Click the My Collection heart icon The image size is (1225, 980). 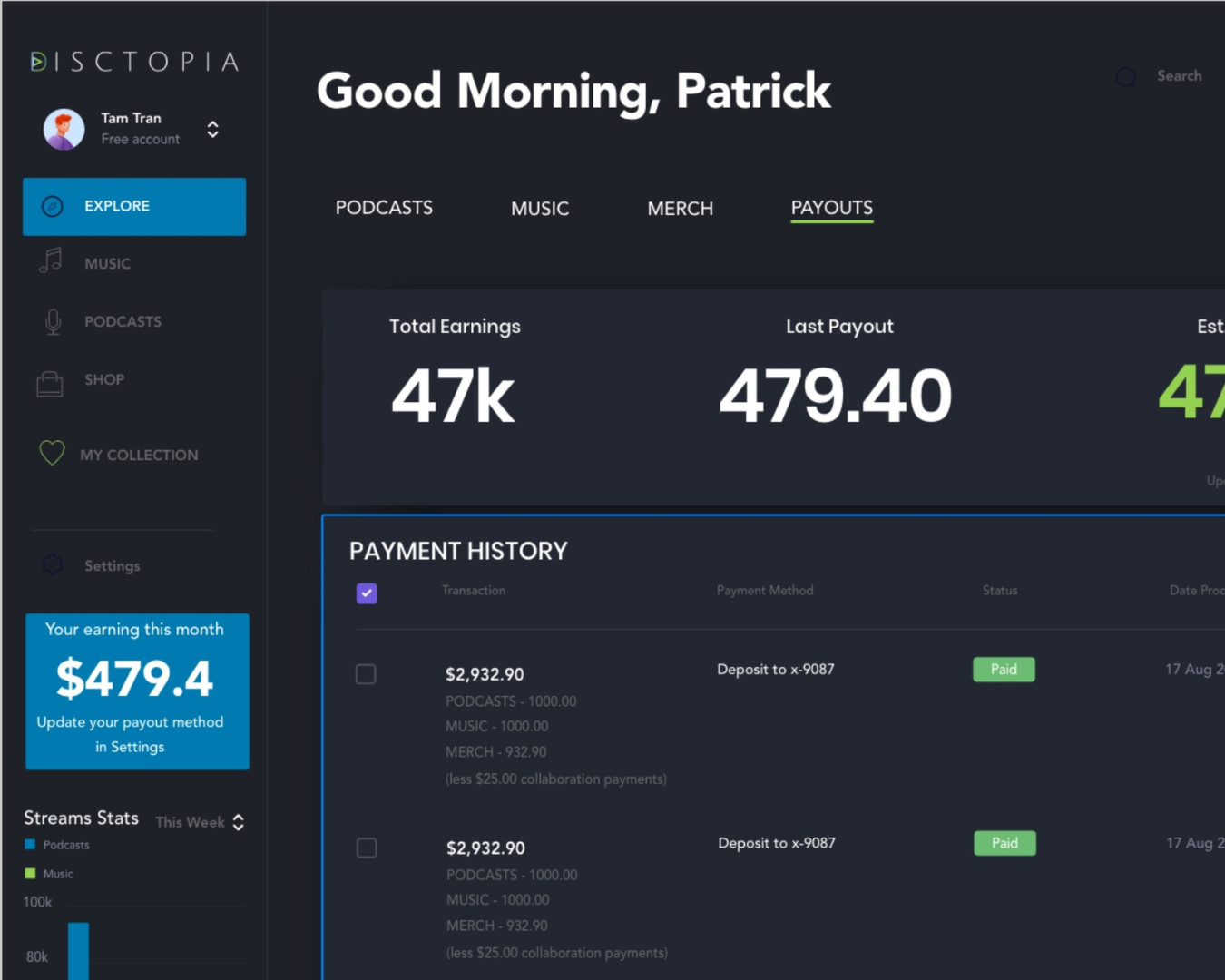click(52, 452)
